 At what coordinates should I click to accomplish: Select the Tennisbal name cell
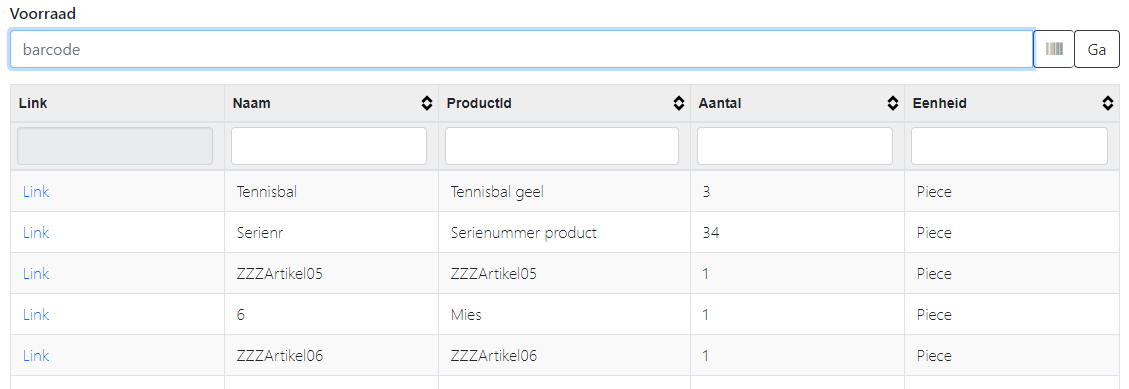pos(331,192)
